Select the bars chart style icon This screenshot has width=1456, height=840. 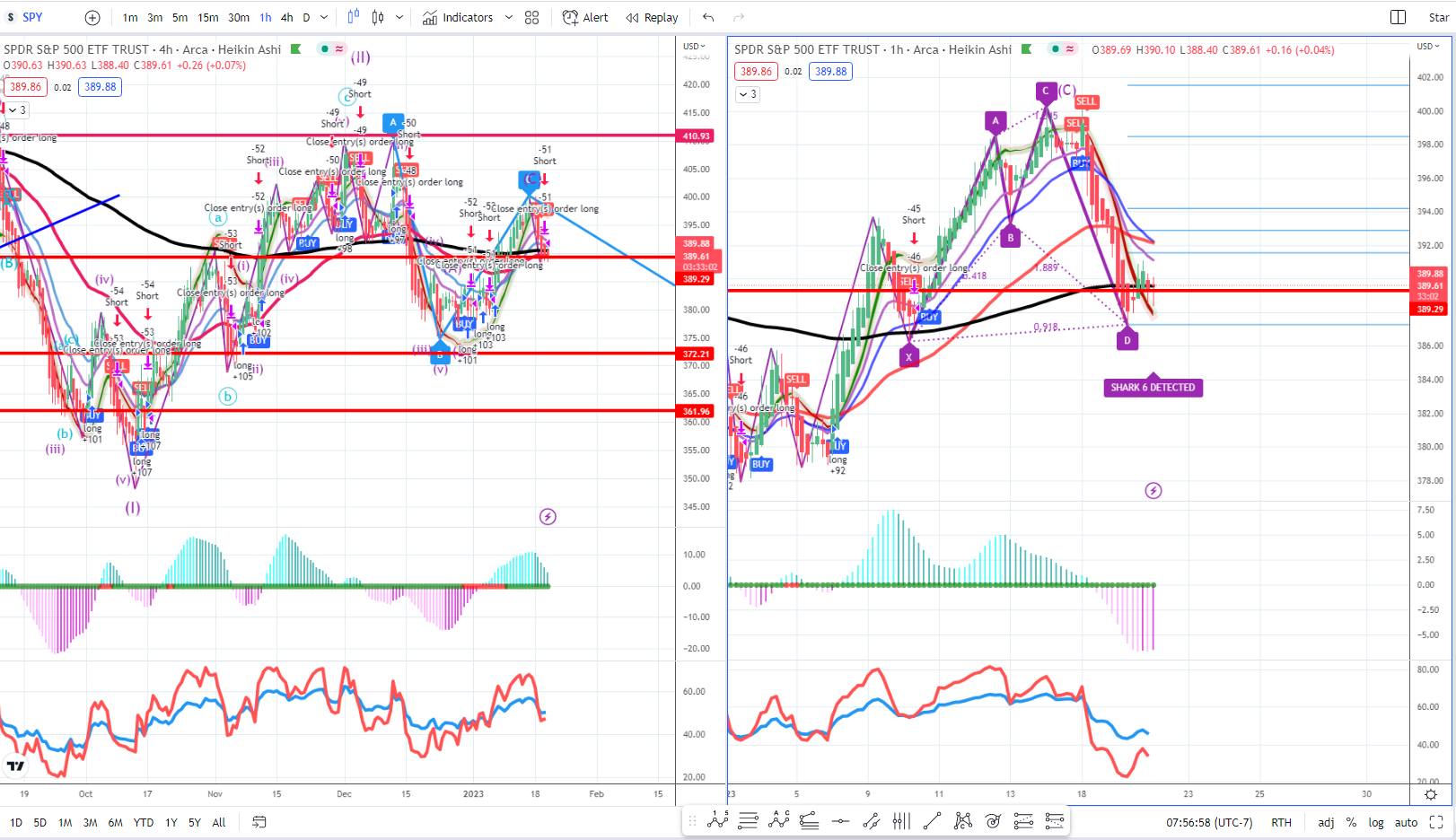click(353, 17)
